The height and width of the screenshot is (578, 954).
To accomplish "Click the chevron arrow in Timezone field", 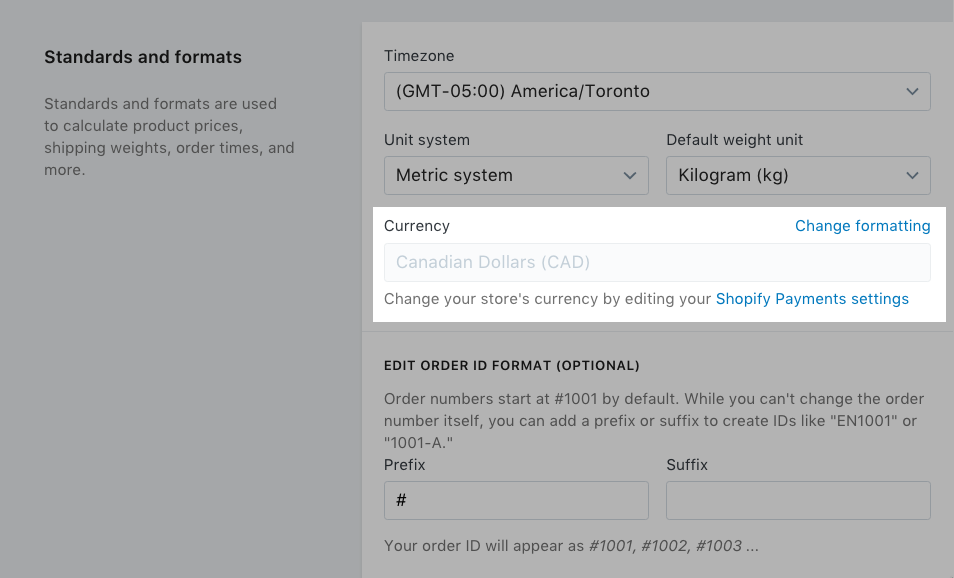I will 912,91.
